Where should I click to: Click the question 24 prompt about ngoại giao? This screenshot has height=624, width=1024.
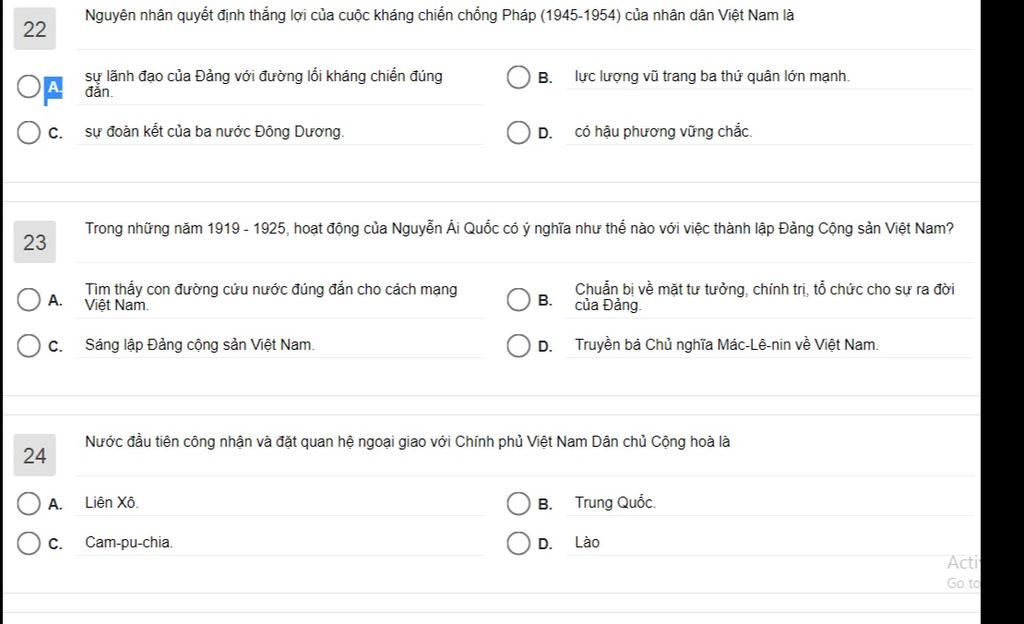click(408, 442)
